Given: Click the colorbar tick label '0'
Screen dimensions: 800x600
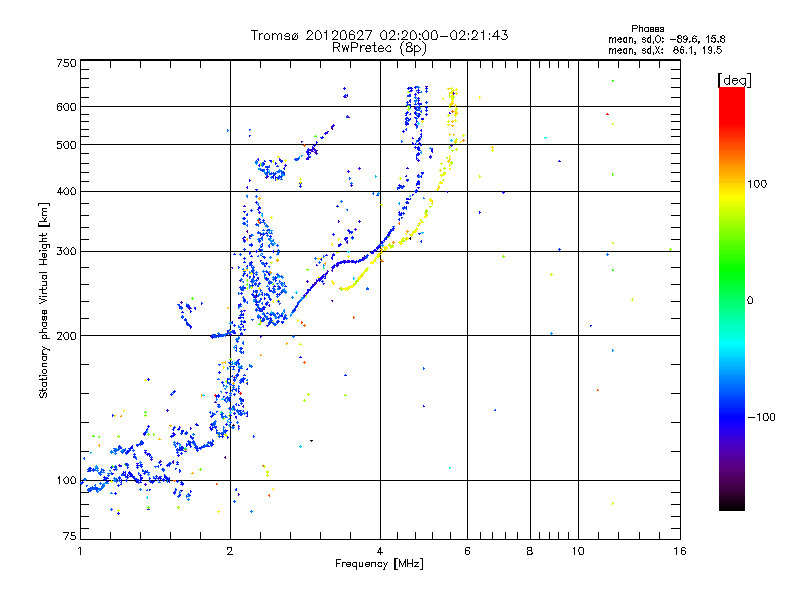Looking at the screenshot, I should (750, 301).
